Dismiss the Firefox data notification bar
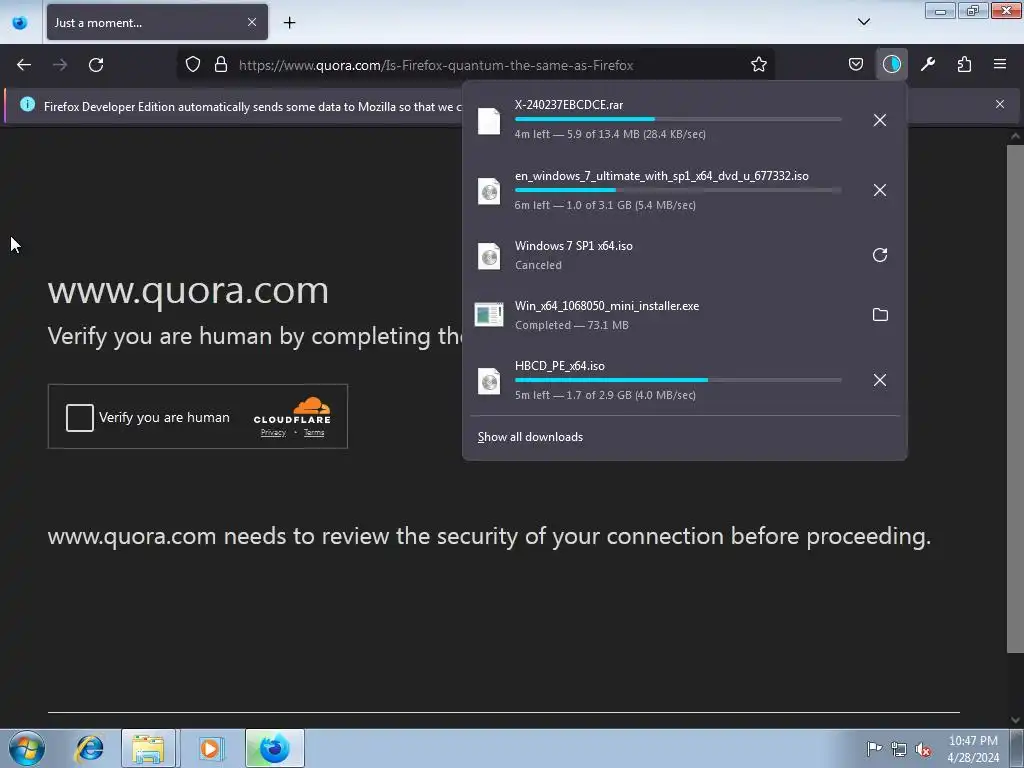The height and width of the screenshot is (768, 1024). 1000,104
